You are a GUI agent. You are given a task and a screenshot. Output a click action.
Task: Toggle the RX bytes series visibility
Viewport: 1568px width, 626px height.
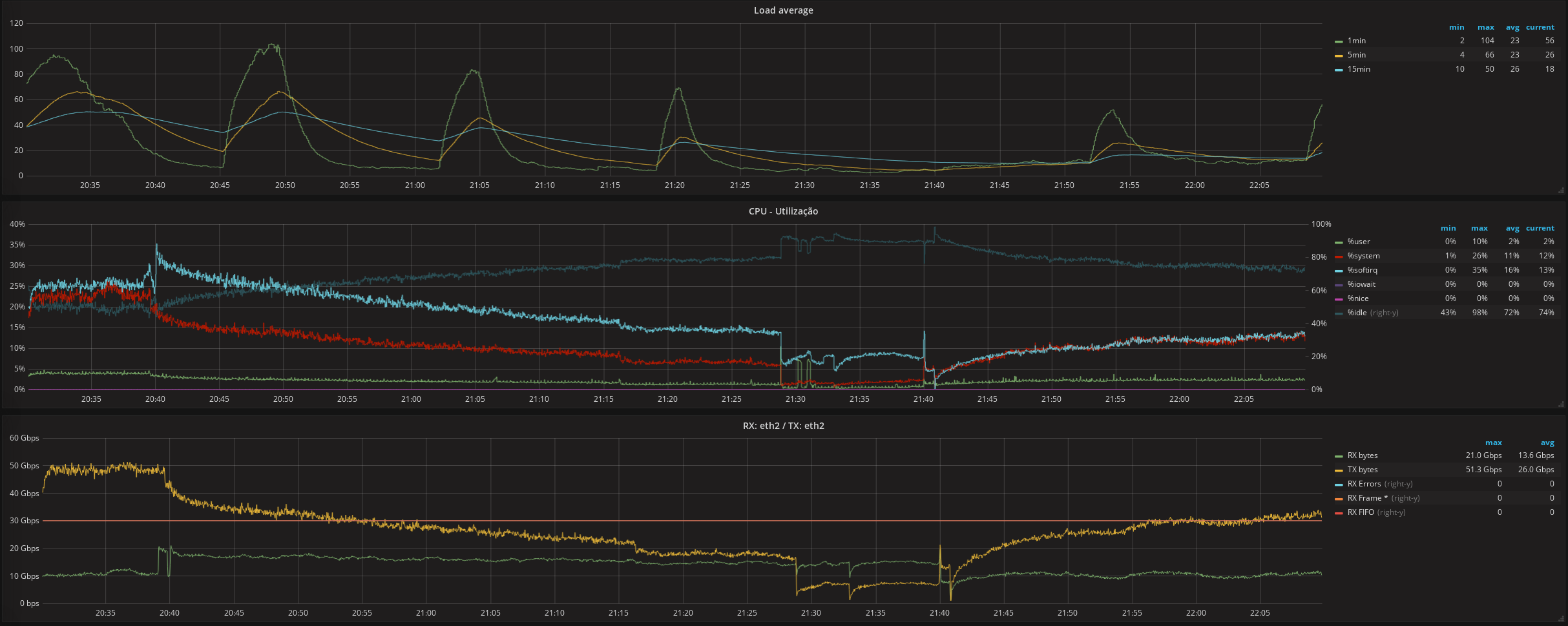point(1362,455)
